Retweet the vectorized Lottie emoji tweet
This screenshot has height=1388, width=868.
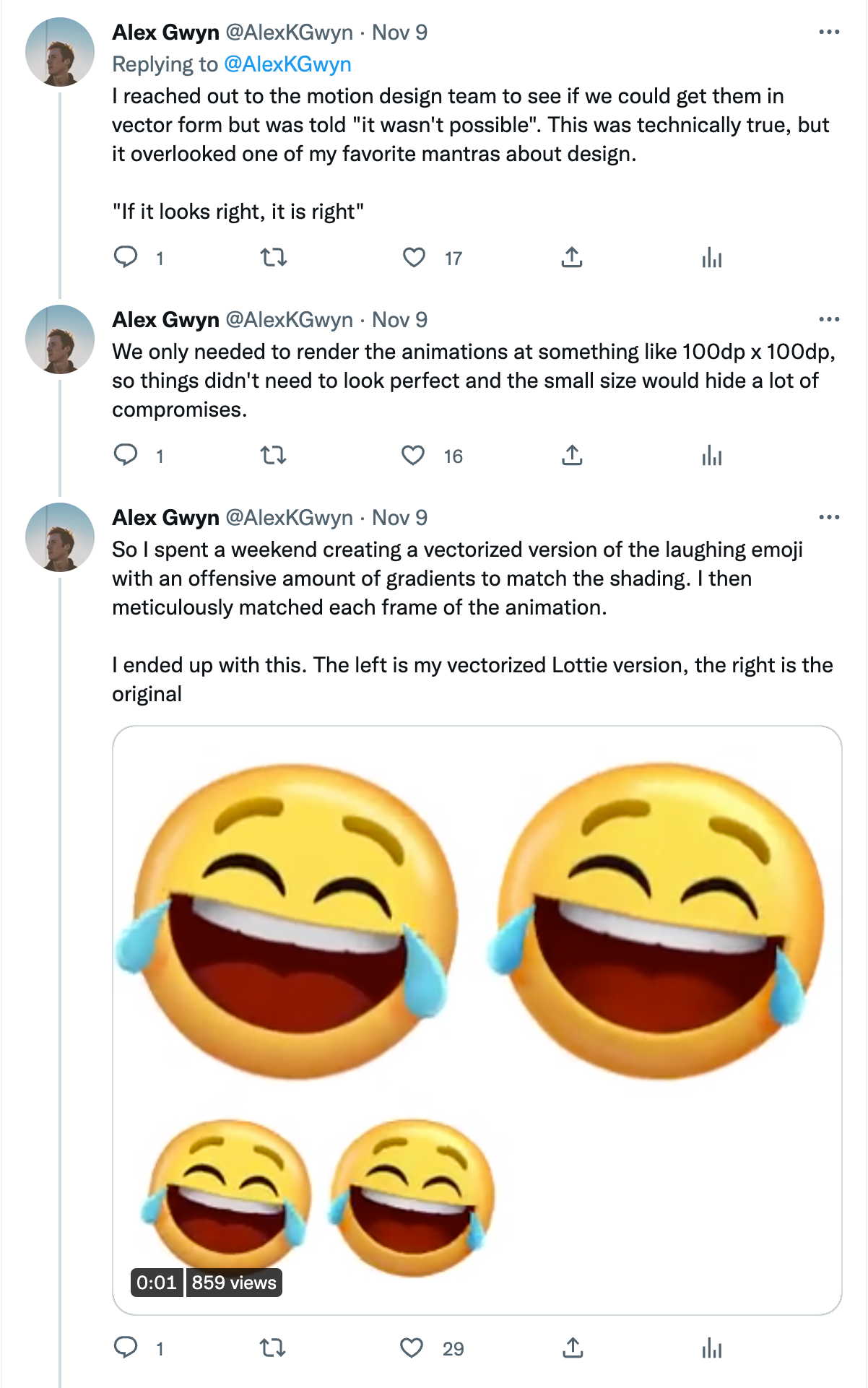pos(273,1348)
